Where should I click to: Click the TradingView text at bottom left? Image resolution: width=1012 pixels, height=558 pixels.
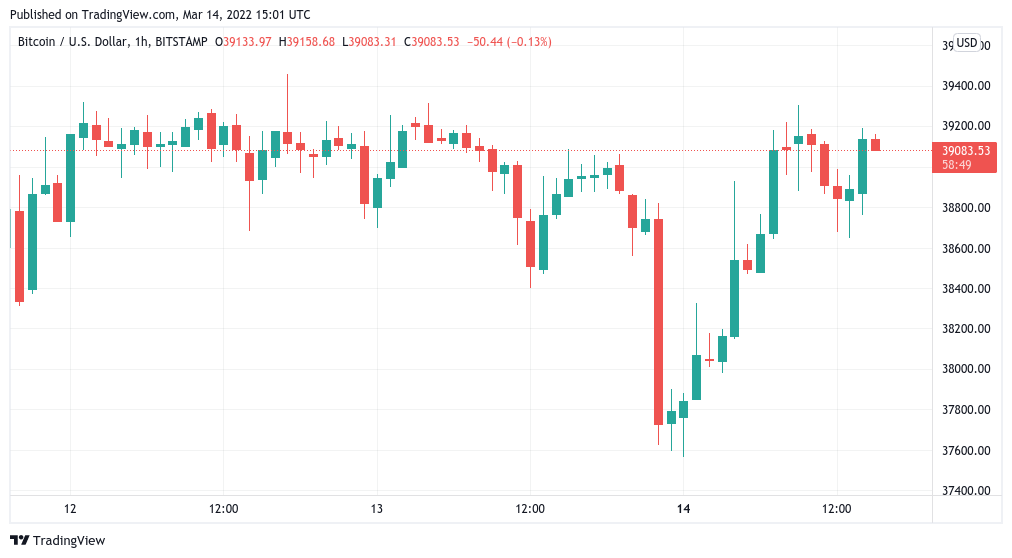(x=69, y=541)
